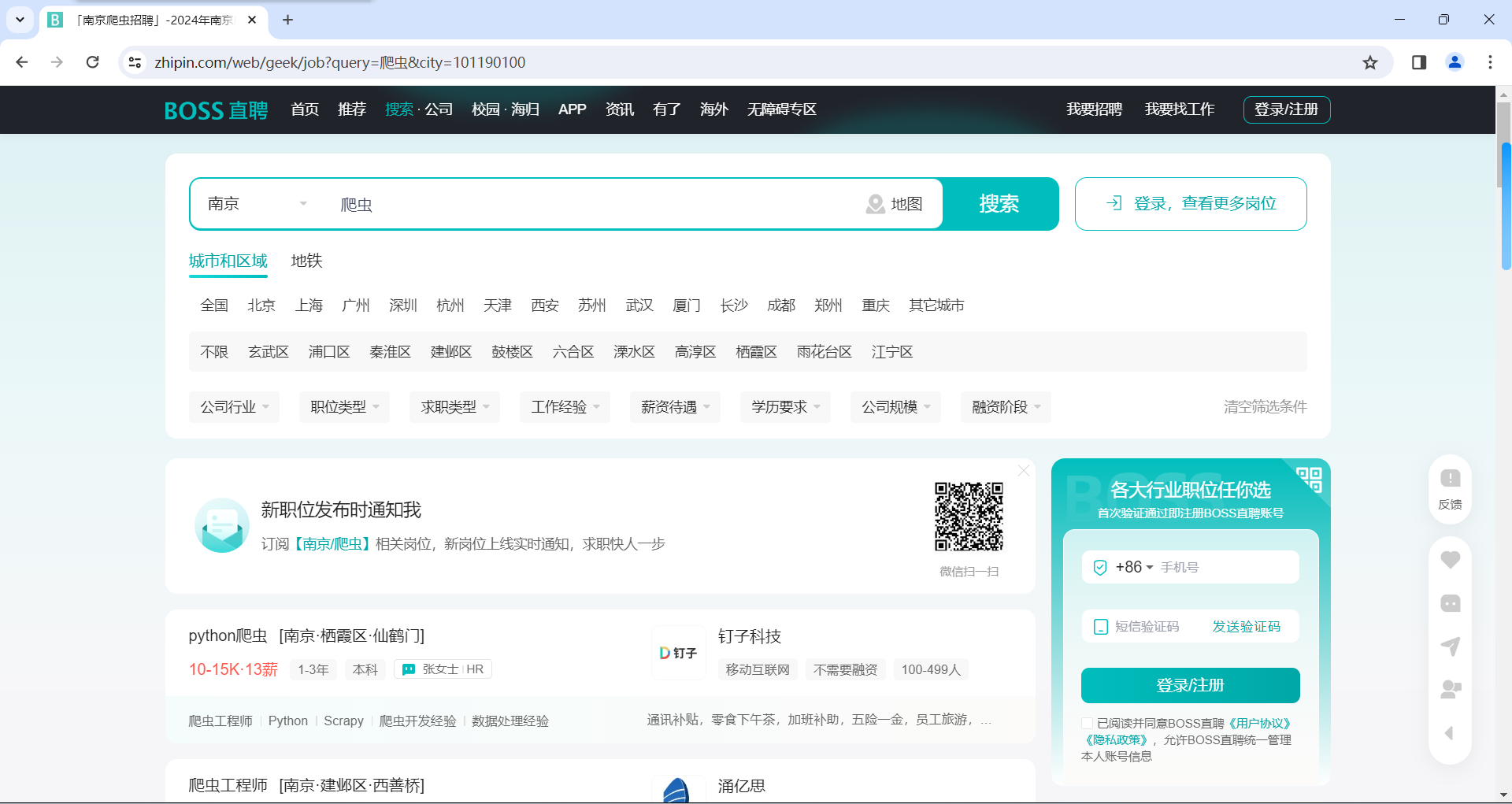Click the heart icon in side toolbar
The height and width of the screenshot is (804, 1512).
tap(1450, 560)
